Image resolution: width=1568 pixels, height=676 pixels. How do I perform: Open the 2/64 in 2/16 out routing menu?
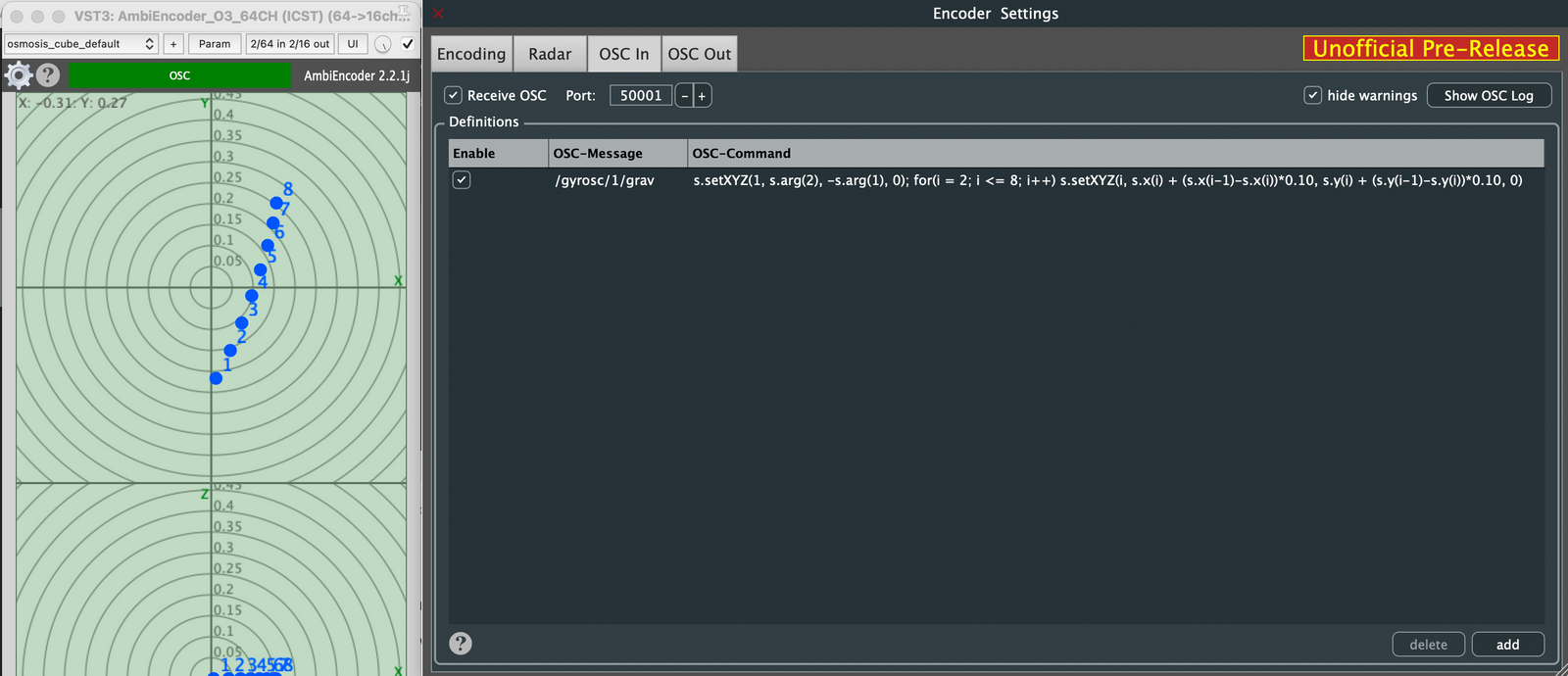(x=290, y=44)
